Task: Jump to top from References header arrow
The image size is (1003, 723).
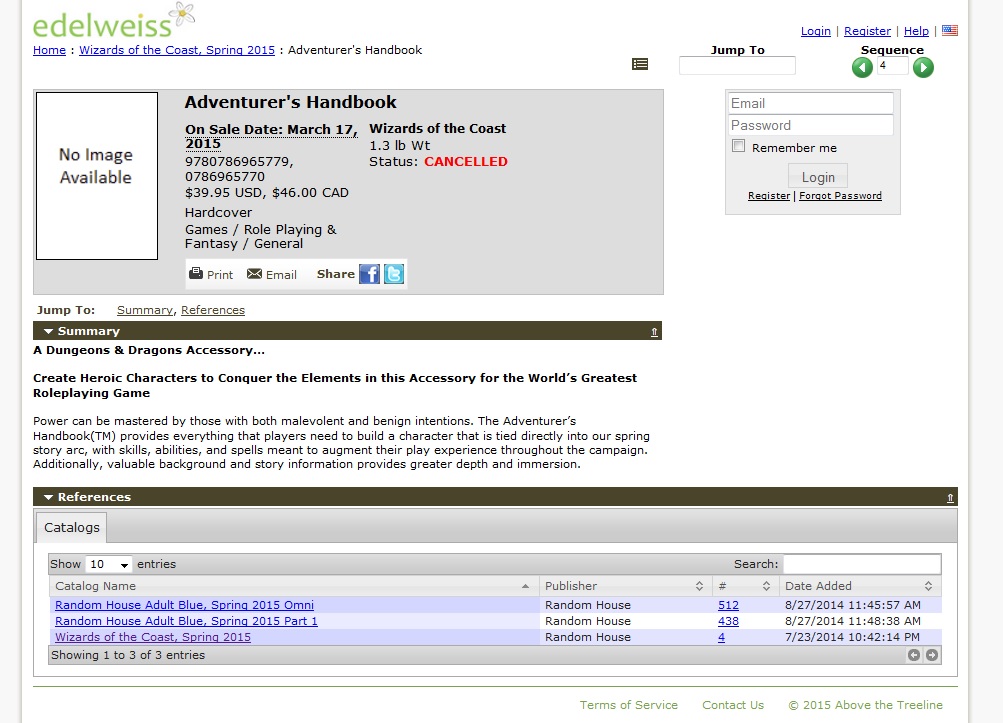Action: coord(950,498)
